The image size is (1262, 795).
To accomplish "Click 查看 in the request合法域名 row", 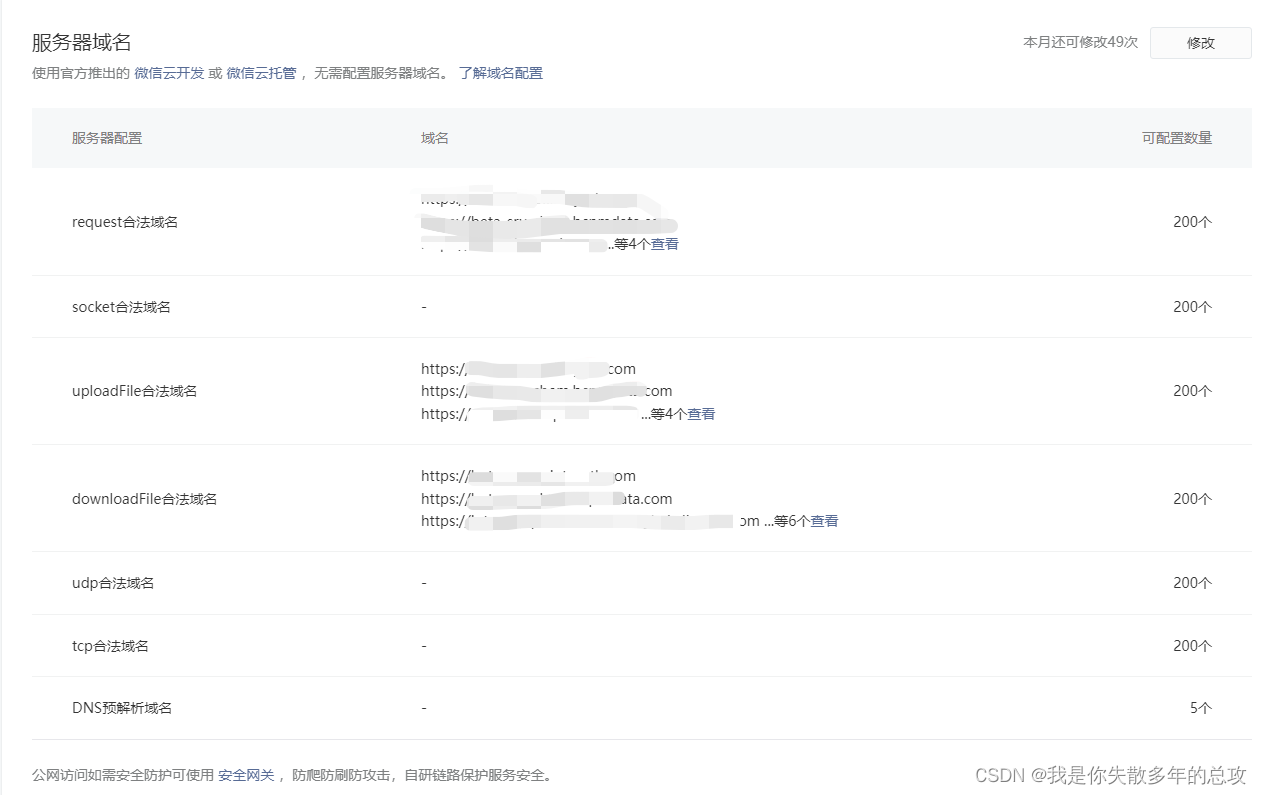I will pos(665,243).
